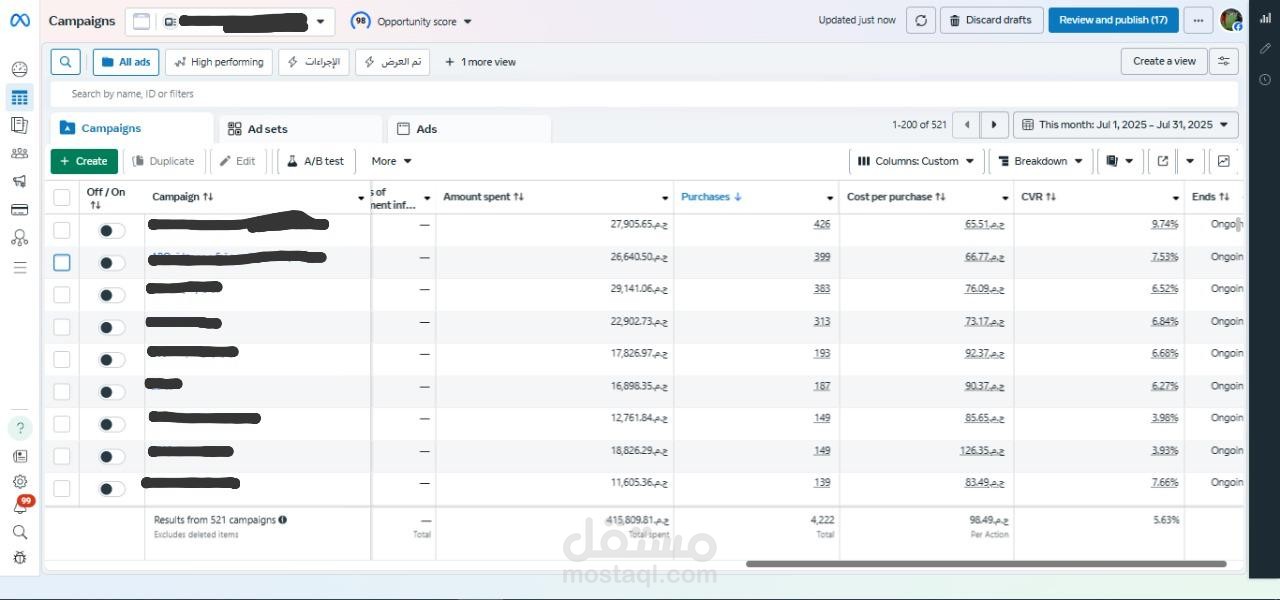Open Campaigns table icon in left sidebar
The height and width of the screenshot is (600, 1280).
(19, 97)
